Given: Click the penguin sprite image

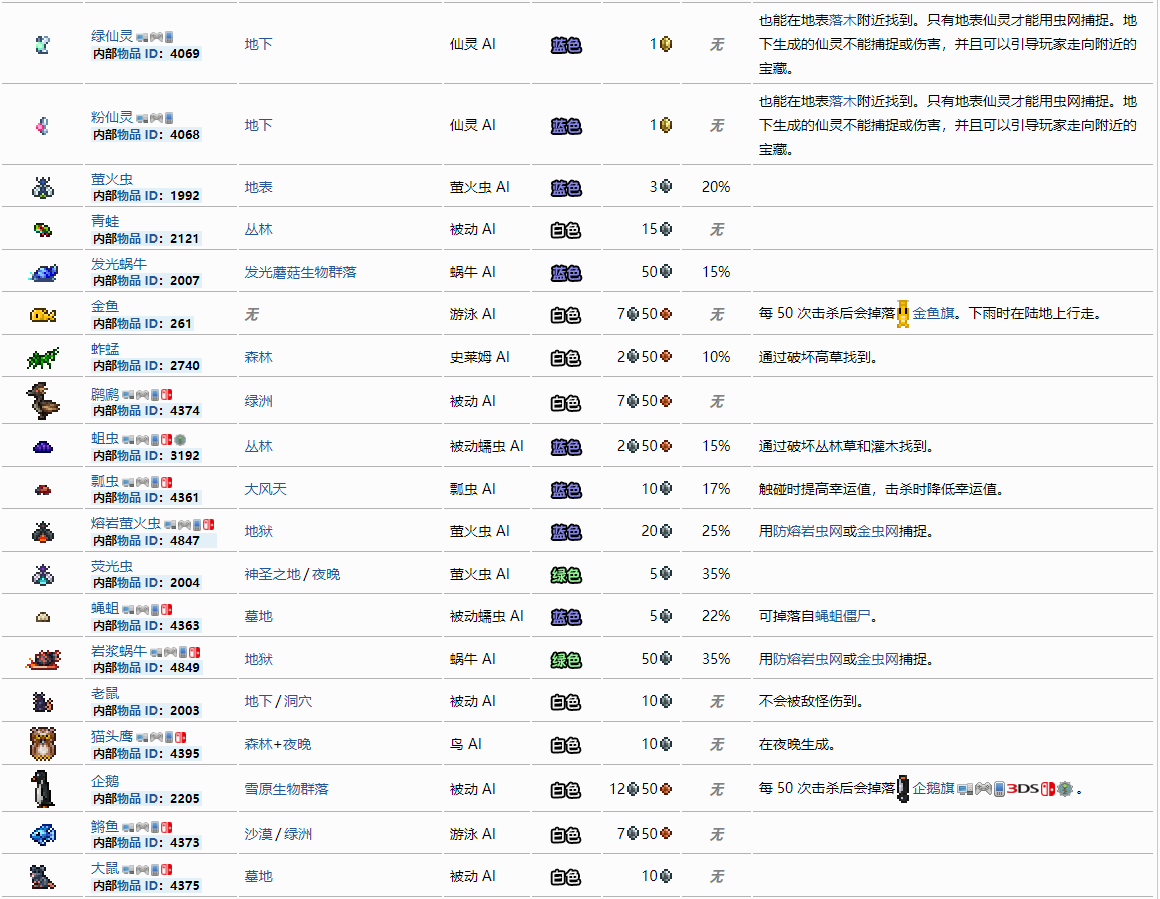Looking at the screenshot, I should (43, 789).
